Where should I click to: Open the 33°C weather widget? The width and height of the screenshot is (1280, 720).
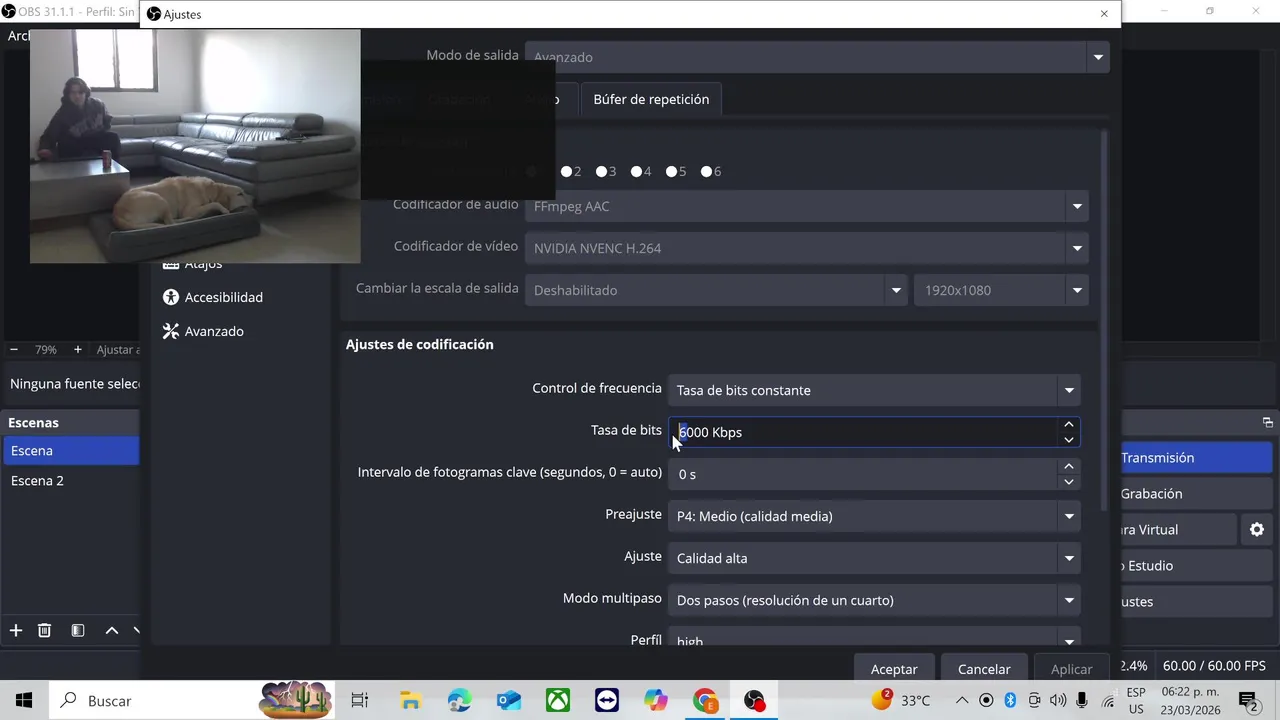click(x=901, y=700)
